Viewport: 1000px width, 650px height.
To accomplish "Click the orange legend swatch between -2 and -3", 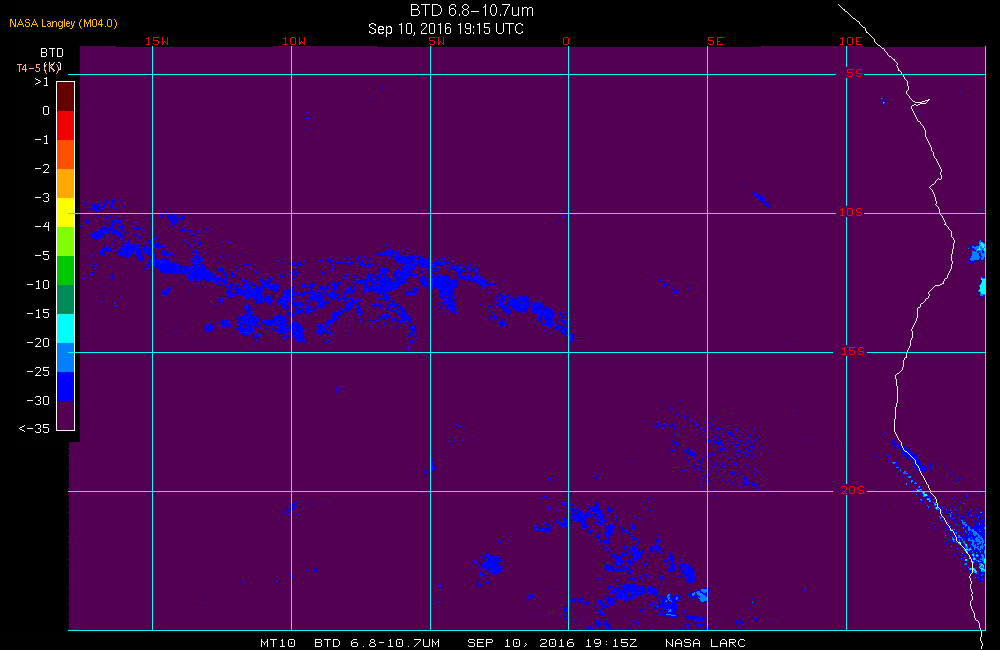I will pyautogui.click(x=66, y=184).
